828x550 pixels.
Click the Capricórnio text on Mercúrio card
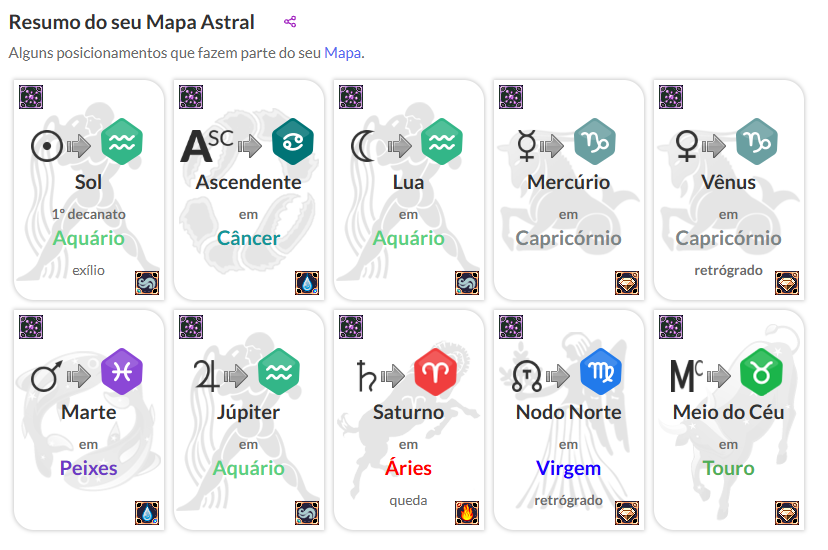click(x=568, y=239)
